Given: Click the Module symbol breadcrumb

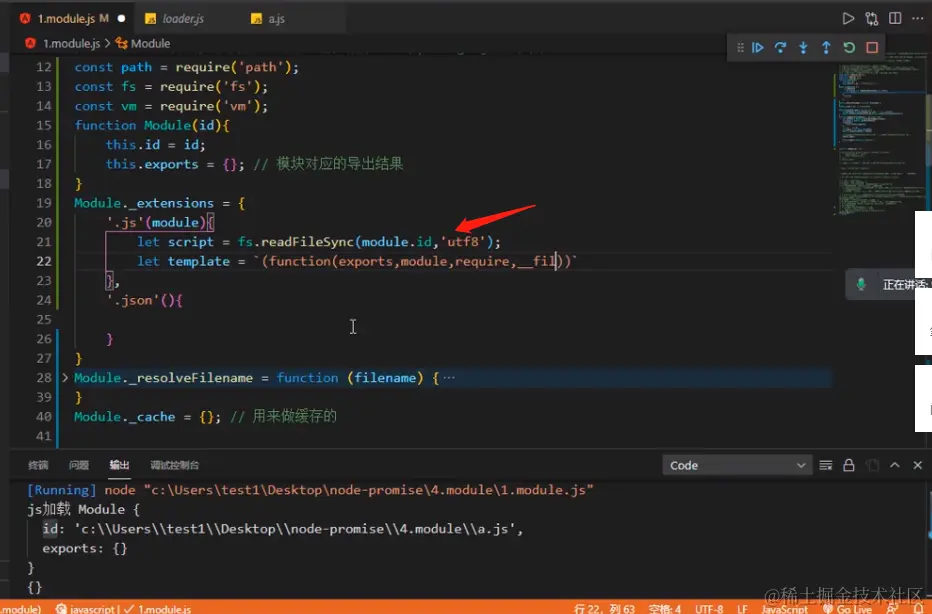Looking at the screenshot, I should pos(150,43).
